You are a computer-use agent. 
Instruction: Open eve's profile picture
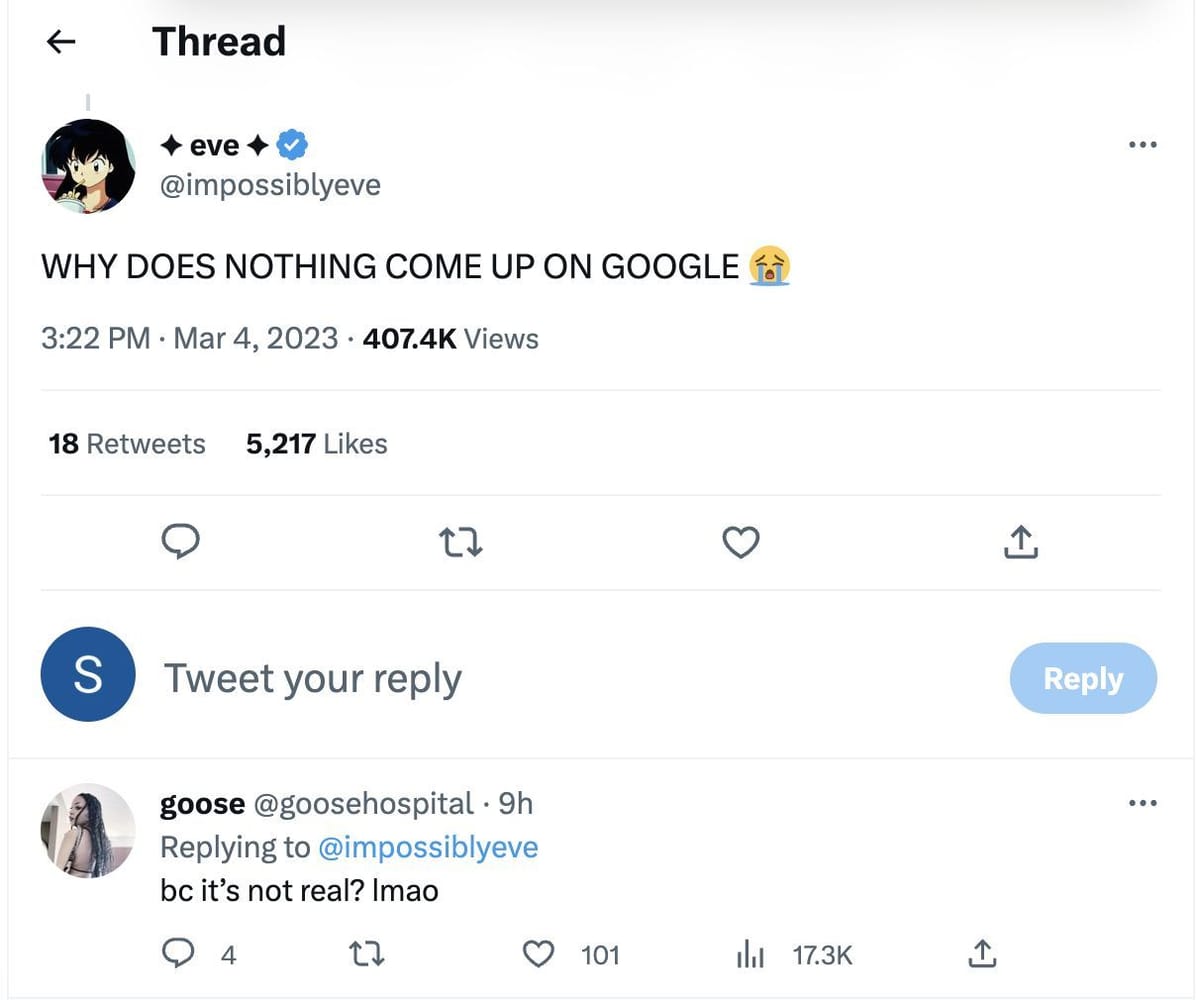(x=88, y=166)
